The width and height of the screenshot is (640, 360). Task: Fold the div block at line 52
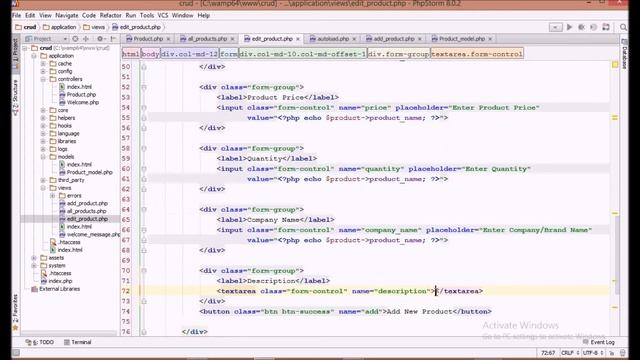[144, 87]
